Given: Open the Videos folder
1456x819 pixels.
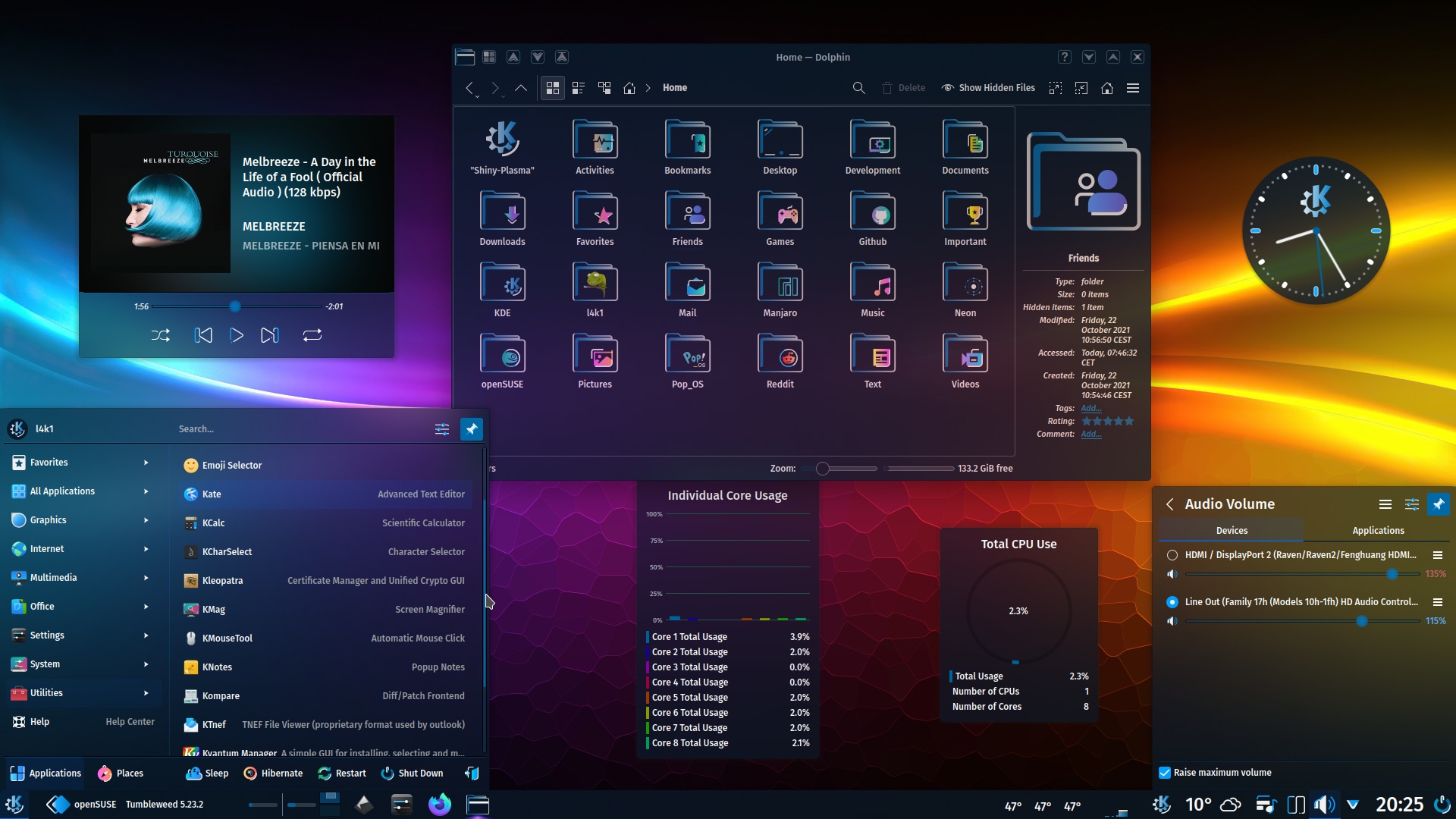Looking at the screenshot, I should coord(965,362).
